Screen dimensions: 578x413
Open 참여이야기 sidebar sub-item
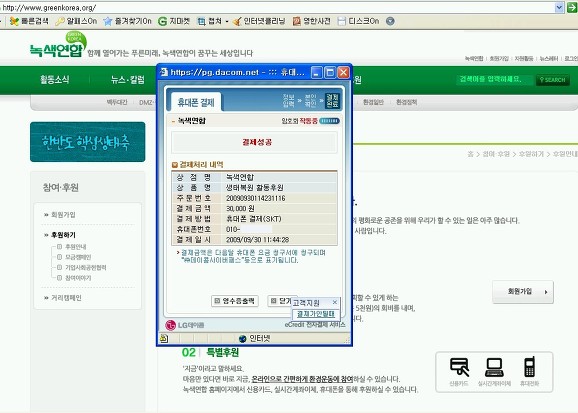(78, 278)
